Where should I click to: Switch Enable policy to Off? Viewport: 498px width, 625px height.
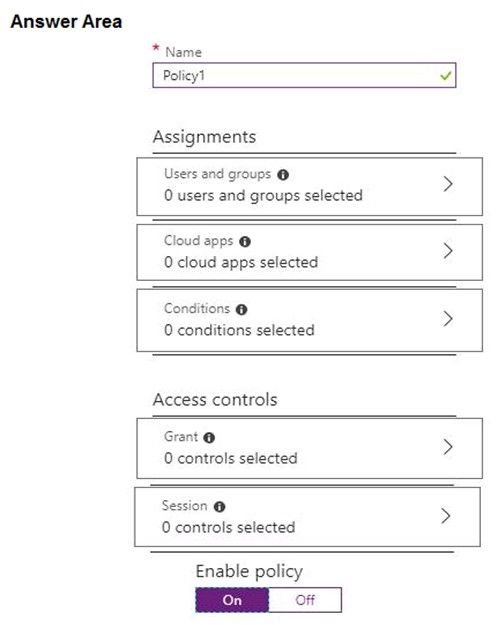pyautogui.click(x=305, y=599)
